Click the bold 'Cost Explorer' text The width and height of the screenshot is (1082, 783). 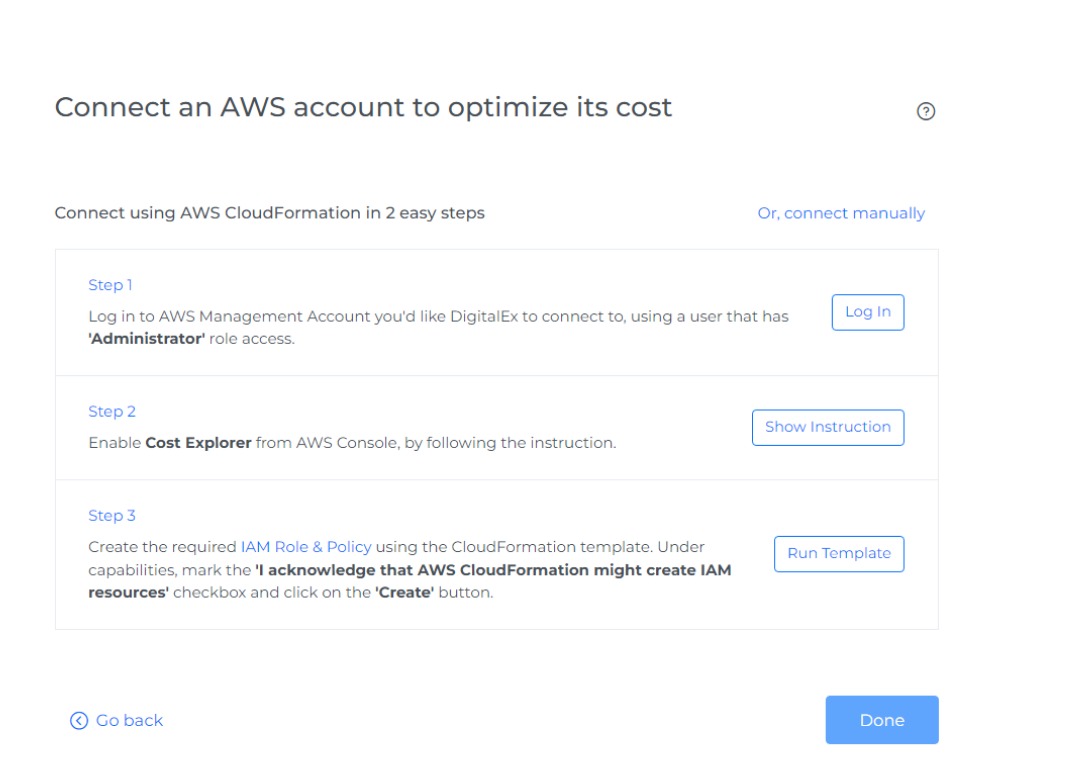[198, 442]
